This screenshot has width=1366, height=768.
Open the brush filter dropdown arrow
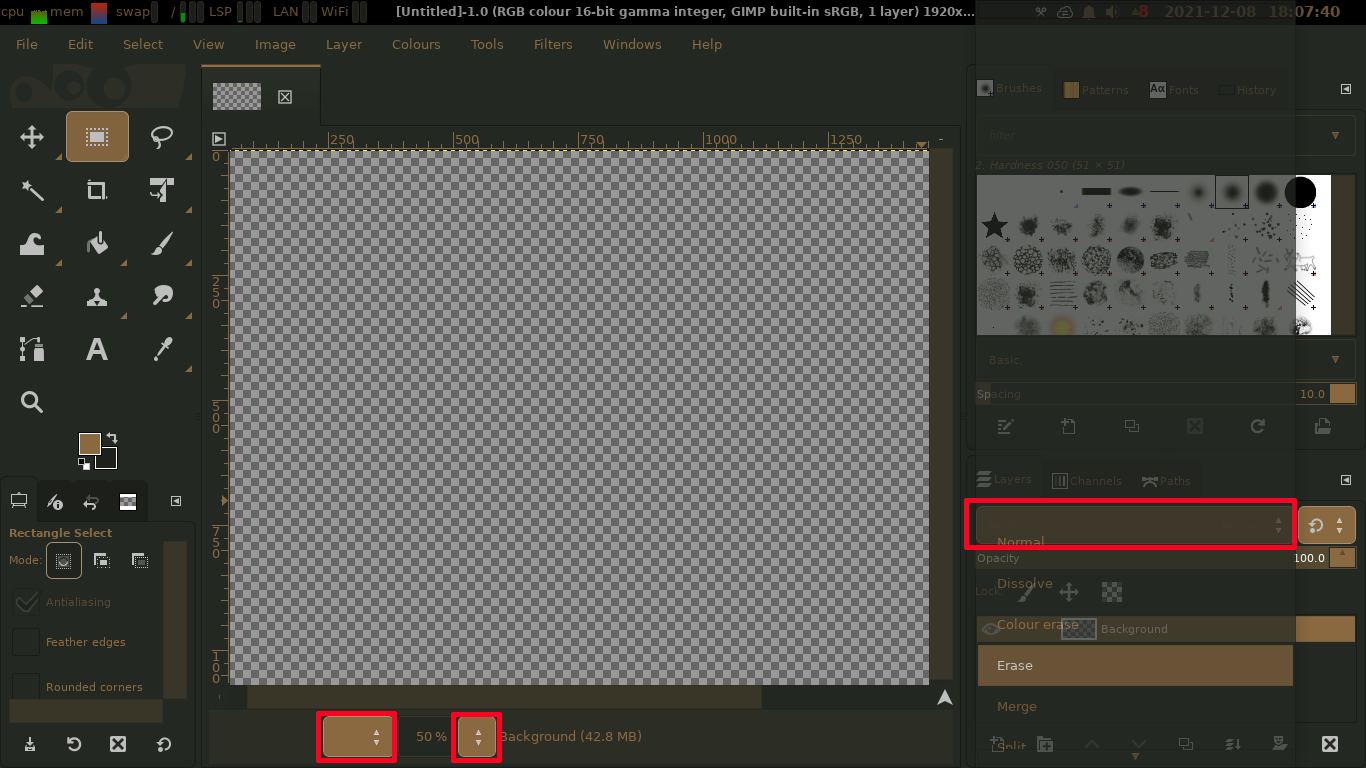click(x=1336, y=134)
